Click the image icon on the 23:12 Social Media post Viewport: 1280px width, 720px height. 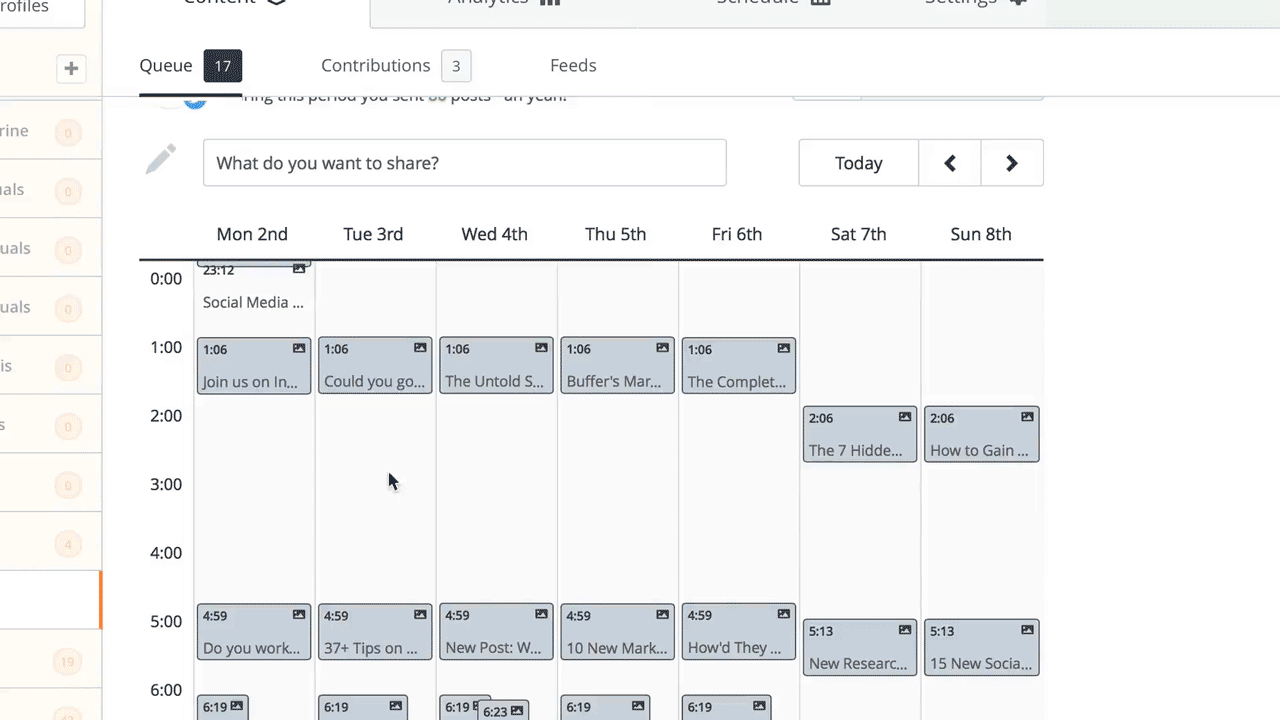point(299,268)
